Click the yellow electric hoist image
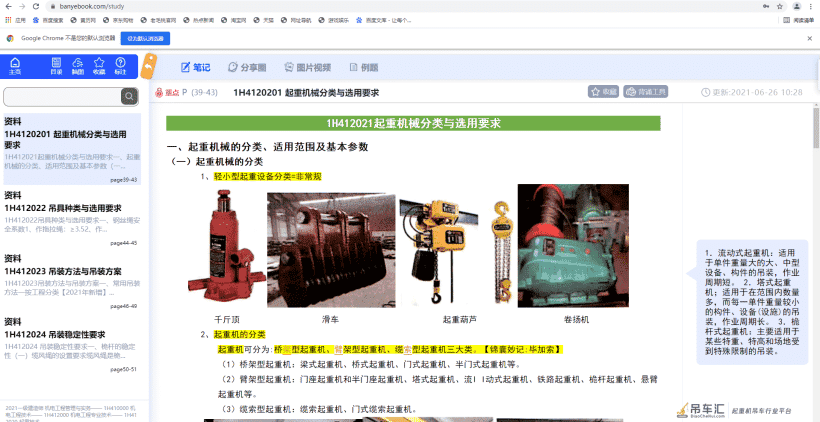820x422 pixels. [437, 250]
